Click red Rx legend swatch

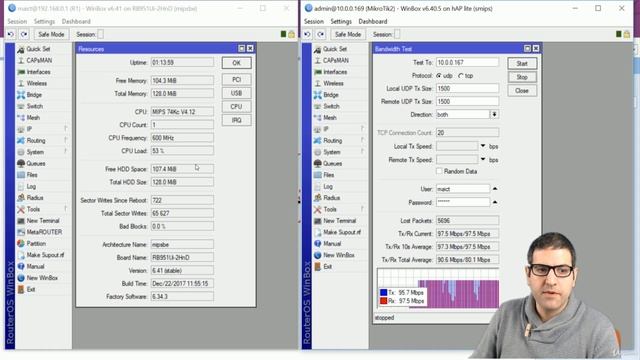(x=383, y=301)
